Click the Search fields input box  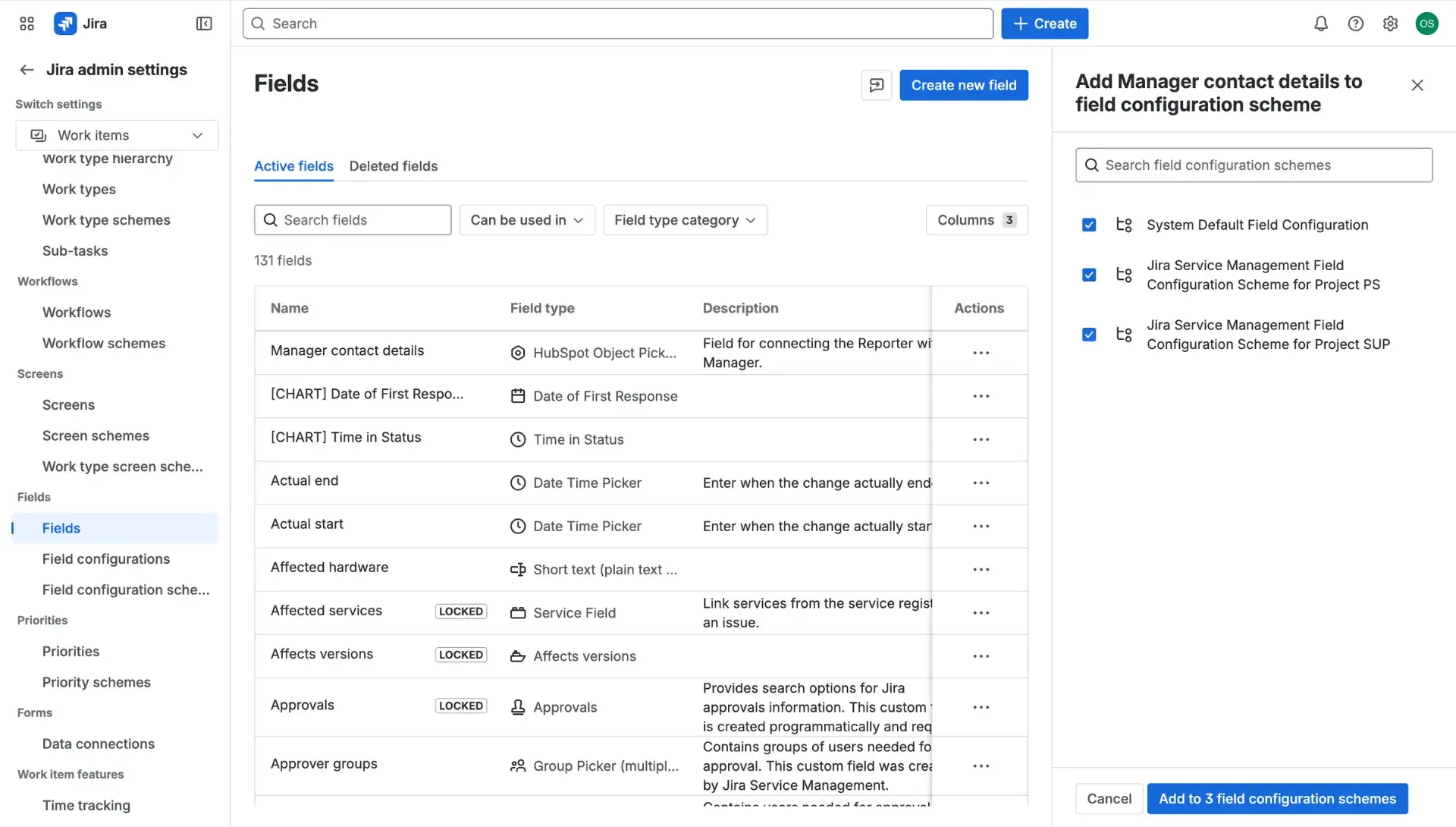[352, 220]
